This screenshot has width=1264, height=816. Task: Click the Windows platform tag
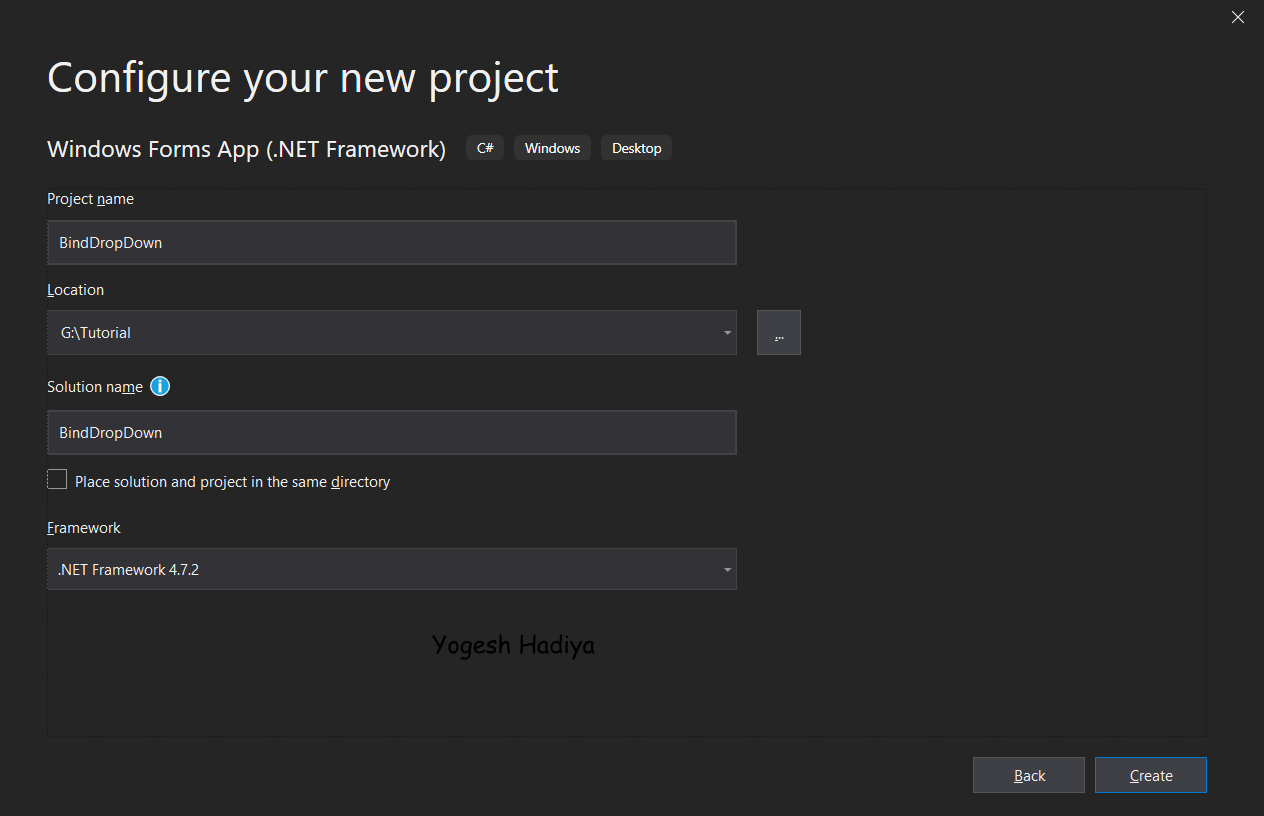552,148
